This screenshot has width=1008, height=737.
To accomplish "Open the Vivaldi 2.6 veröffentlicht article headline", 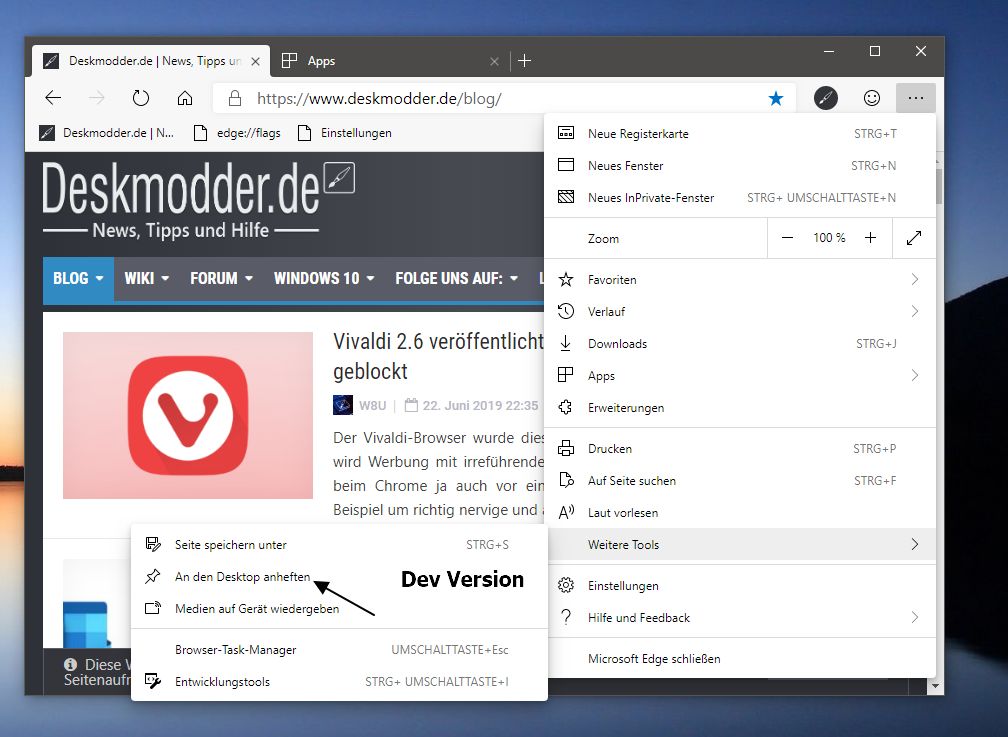I will (x=438, y=356).
